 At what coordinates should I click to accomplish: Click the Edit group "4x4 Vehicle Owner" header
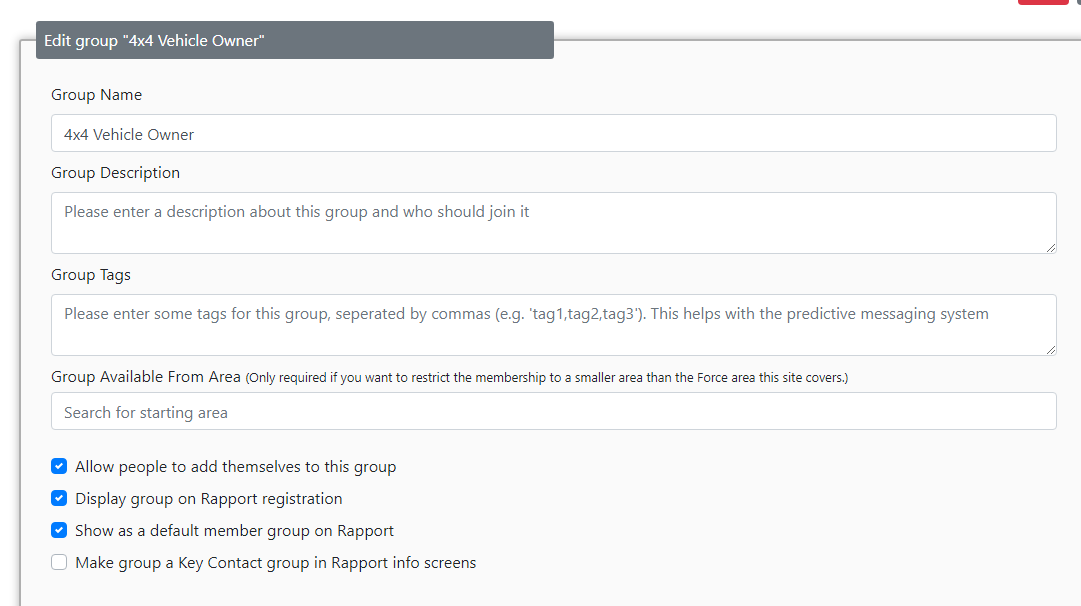click(295, 40)
